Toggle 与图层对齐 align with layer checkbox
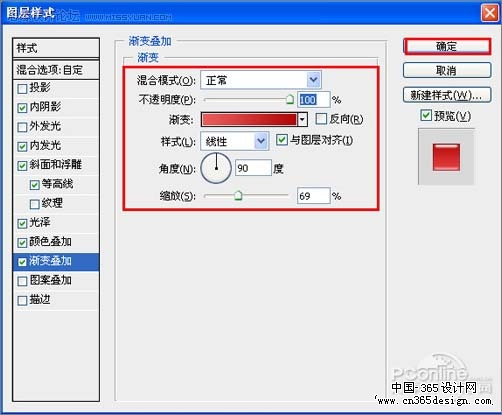The height and width of the screenshot is (415, 502). (x=282, y=139)
